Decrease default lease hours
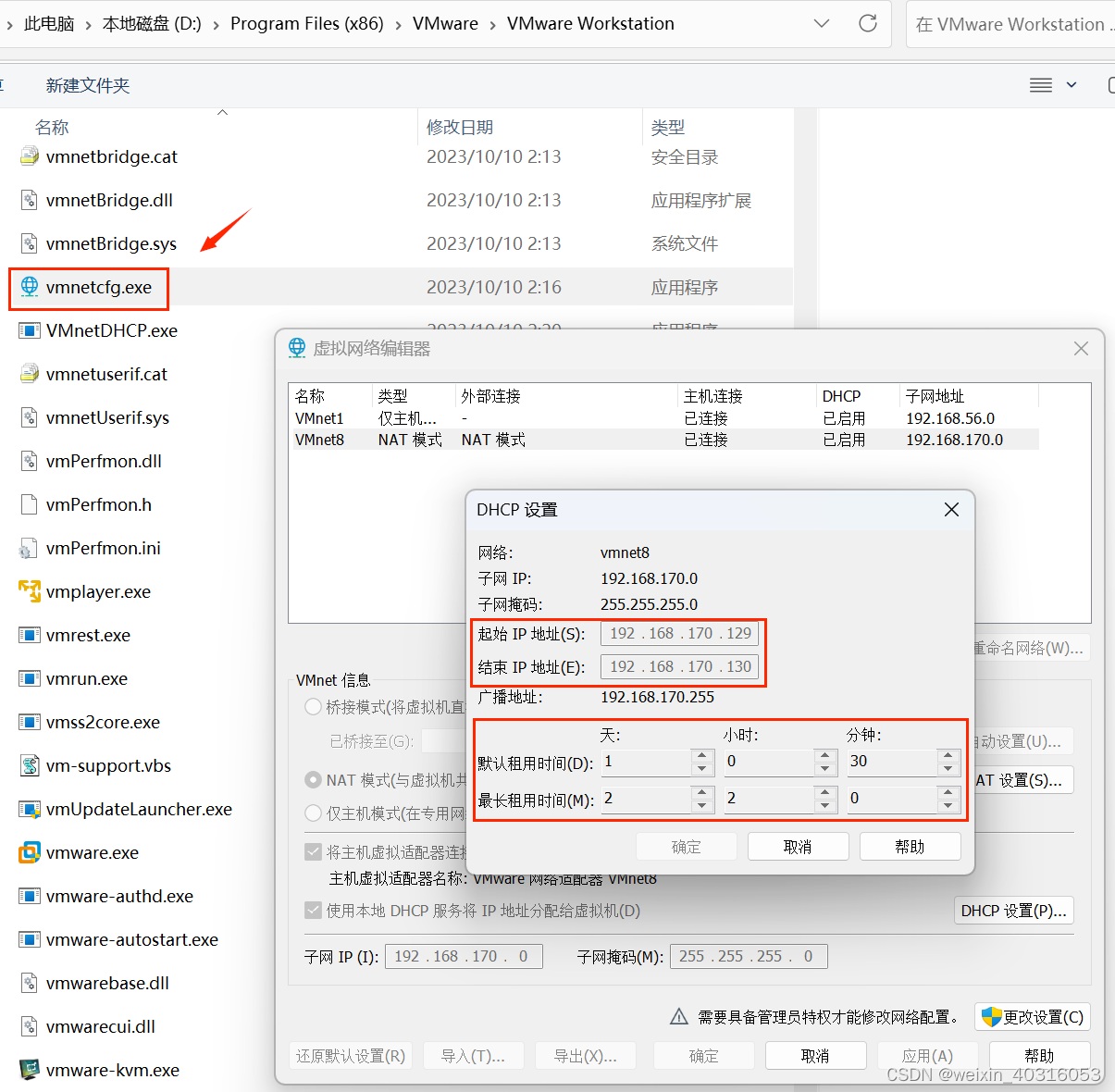Viewport: 1115px width, 1092px height. pos(825,769)
